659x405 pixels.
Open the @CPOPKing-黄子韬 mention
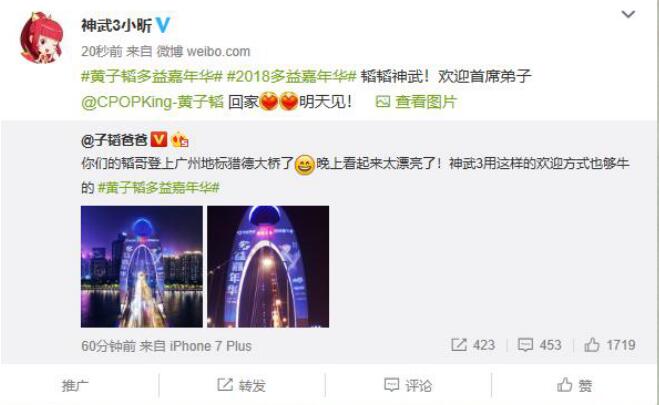152,102
